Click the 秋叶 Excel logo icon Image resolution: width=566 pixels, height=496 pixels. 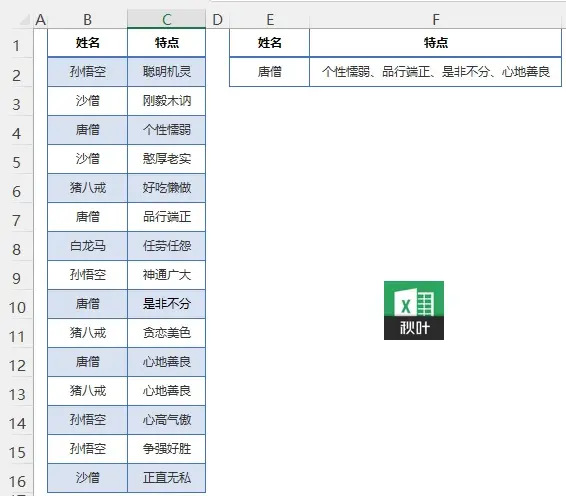[x=414, y=310]
